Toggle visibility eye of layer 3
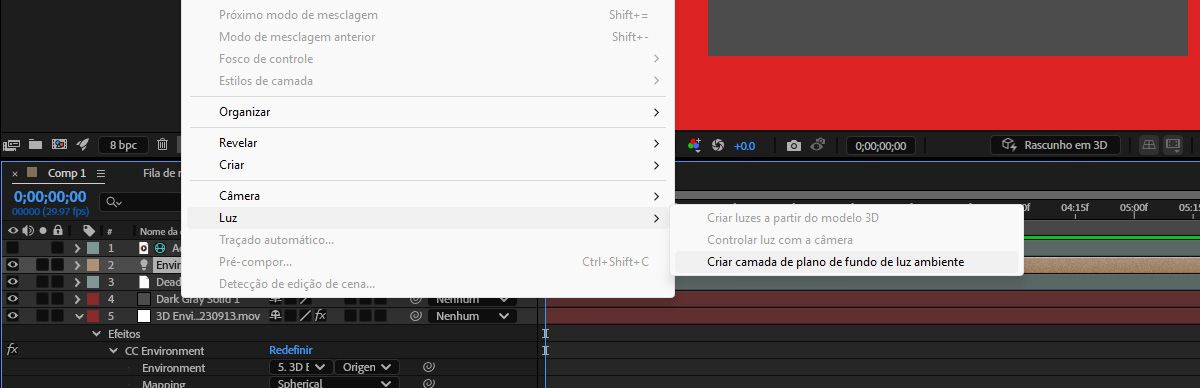1200x388 pixels. (x=13, y=282)
